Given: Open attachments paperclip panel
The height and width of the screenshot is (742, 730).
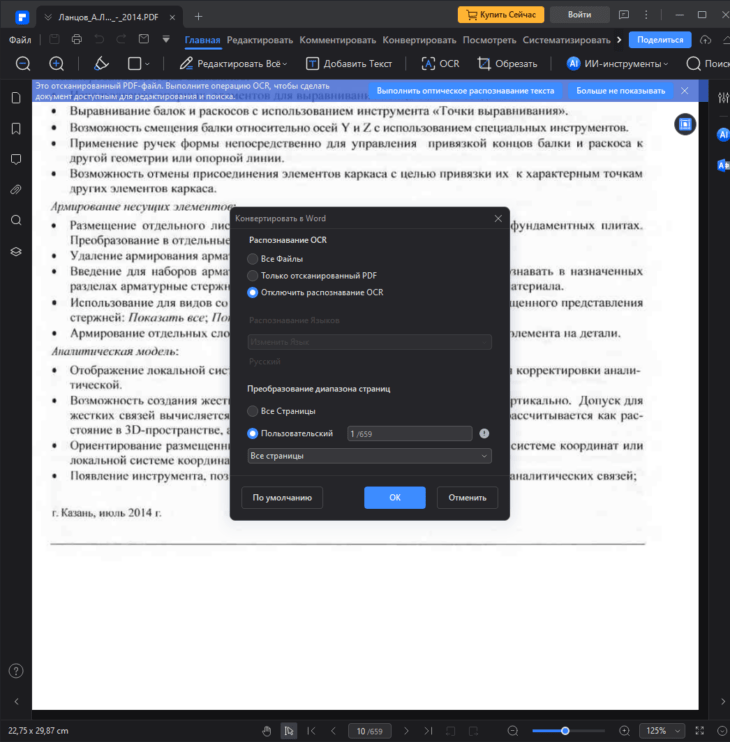Looking at the screenshot, I should [16, 190].
